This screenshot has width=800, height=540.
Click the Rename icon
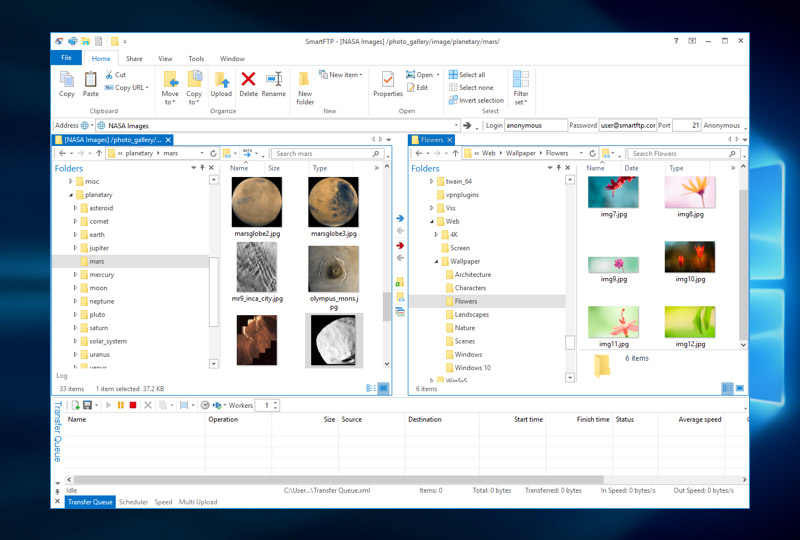(x=274, y=79)
